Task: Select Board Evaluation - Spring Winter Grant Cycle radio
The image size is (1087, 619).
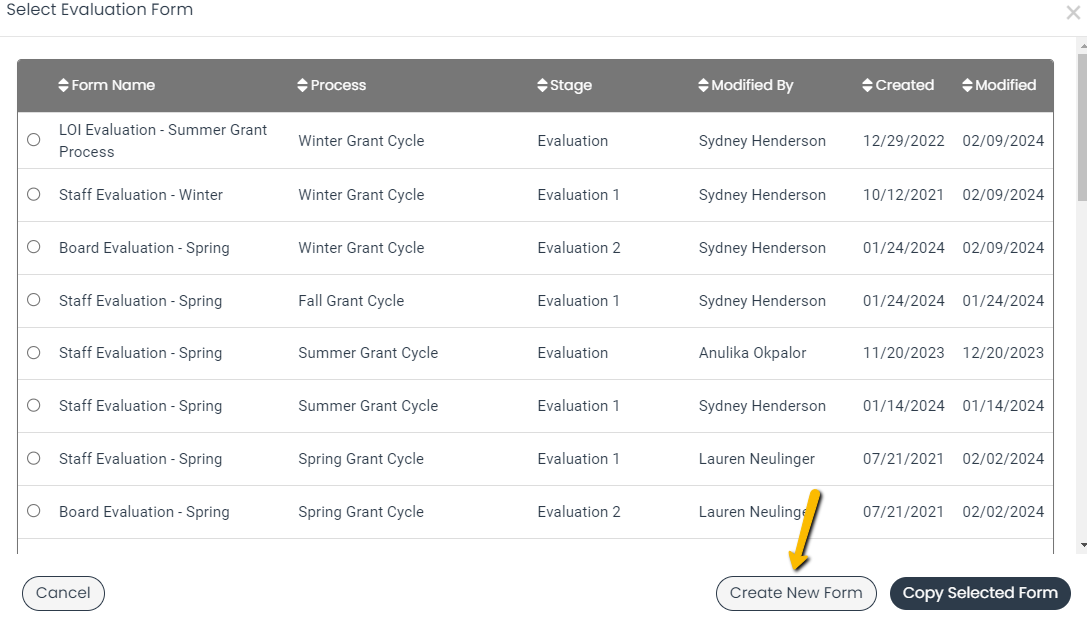Action: [x=33, y=247]
